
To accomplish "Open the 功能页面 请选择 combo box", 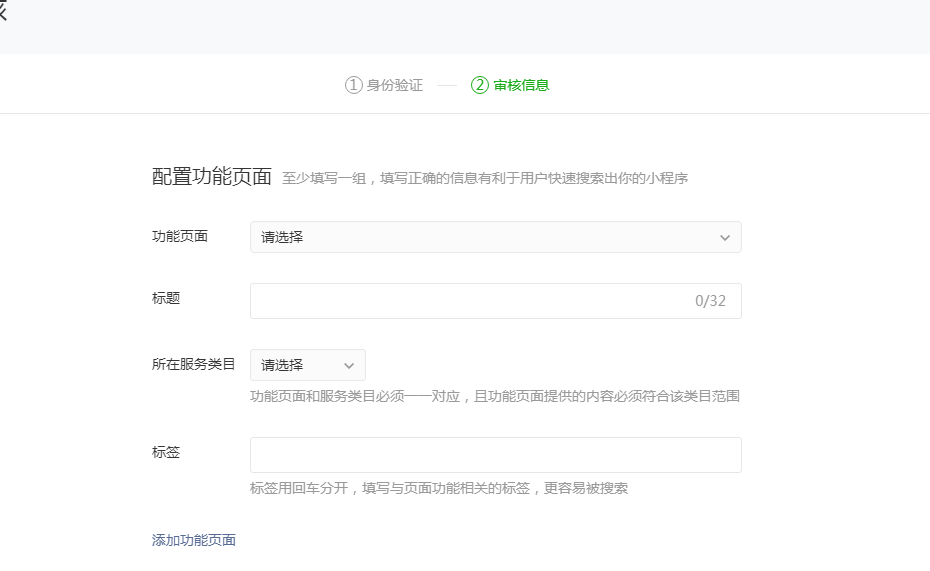I will tap(480, 238).
